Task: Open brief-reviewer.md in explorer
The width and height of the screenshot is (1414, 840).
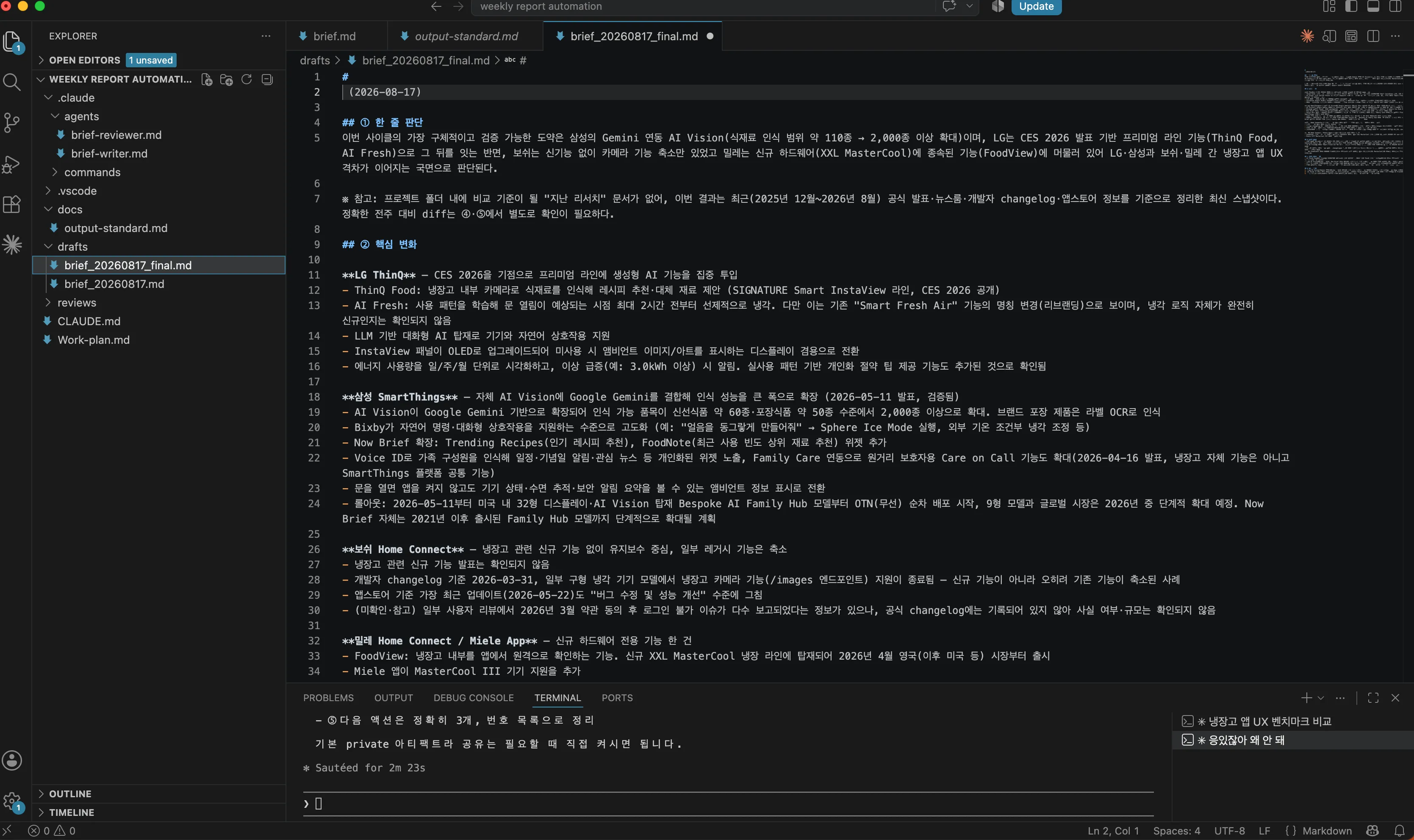Action: (116, 135)
